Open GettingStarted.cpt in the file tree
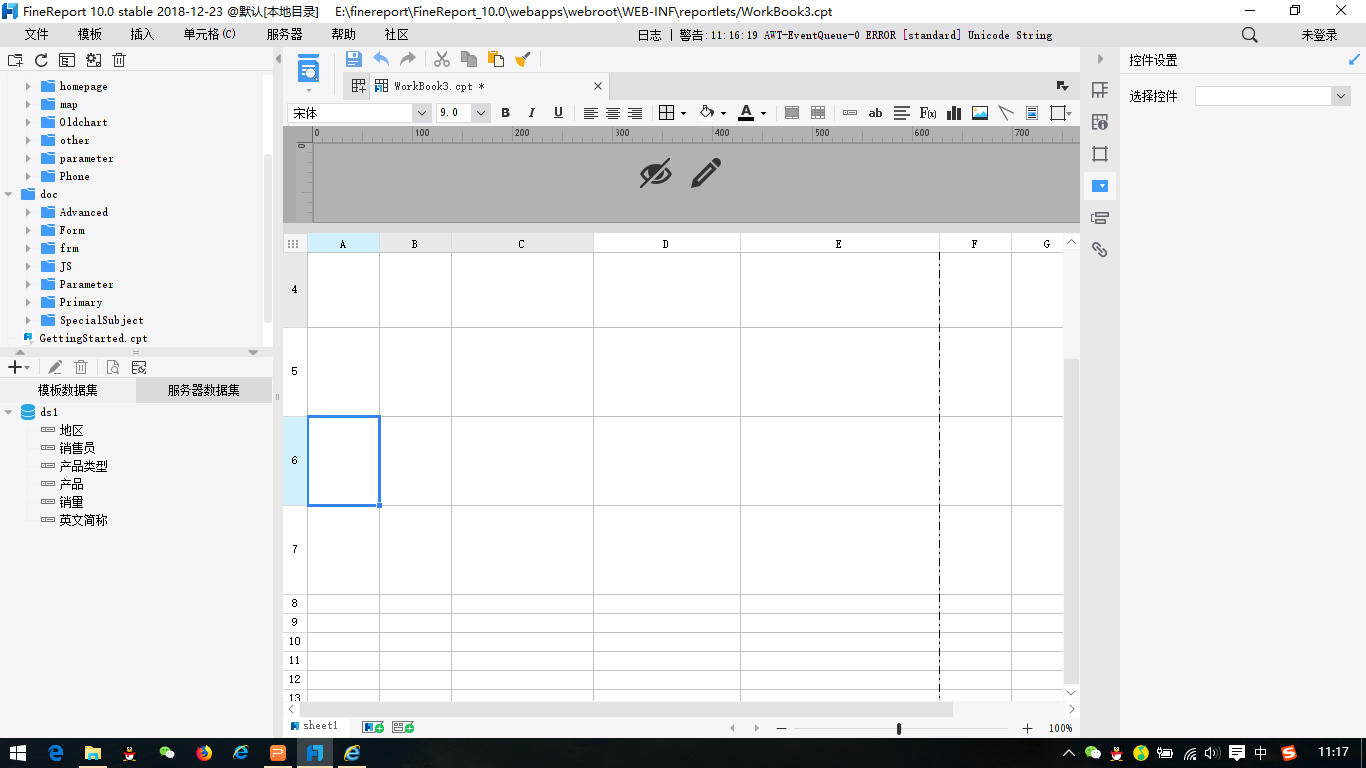This screenshot has width=1366, height=768. tap(93, 338)
